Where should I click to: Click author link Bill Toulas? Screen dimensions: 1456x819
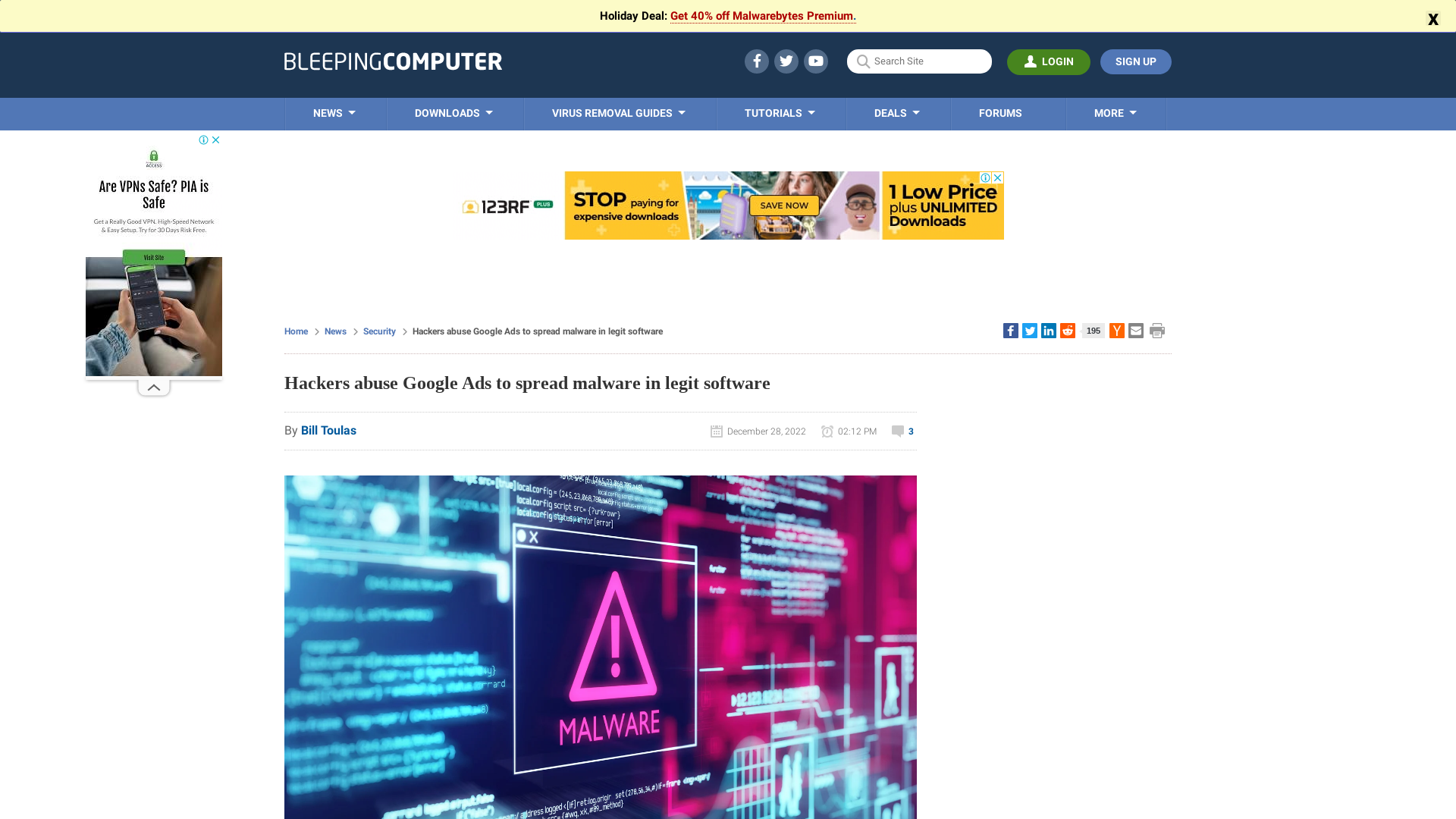click(328, 429)
